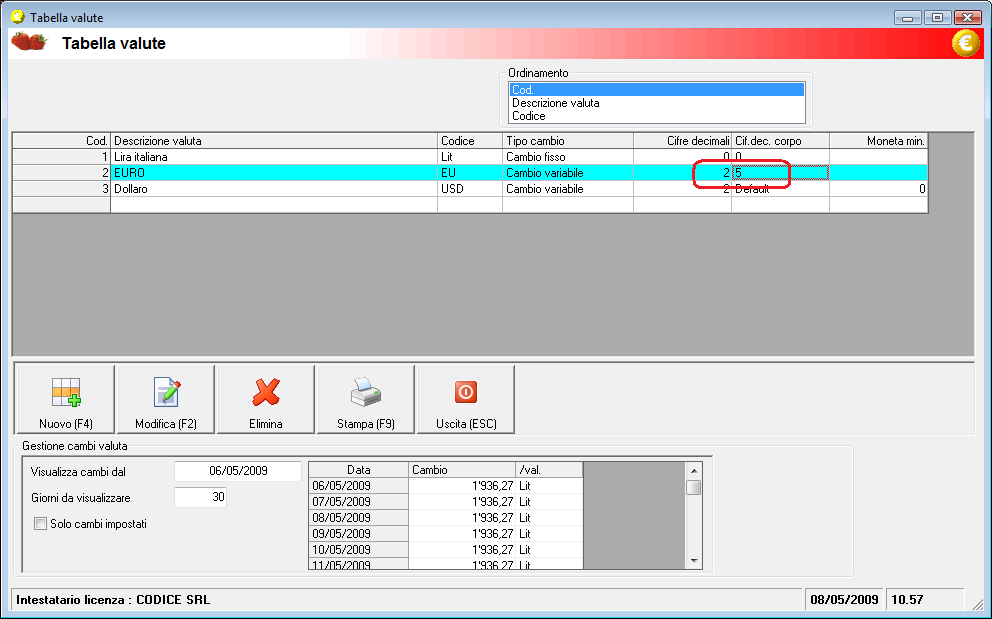Click the Cambio fisso cell
992x619 pixels.
click(567, 156)
